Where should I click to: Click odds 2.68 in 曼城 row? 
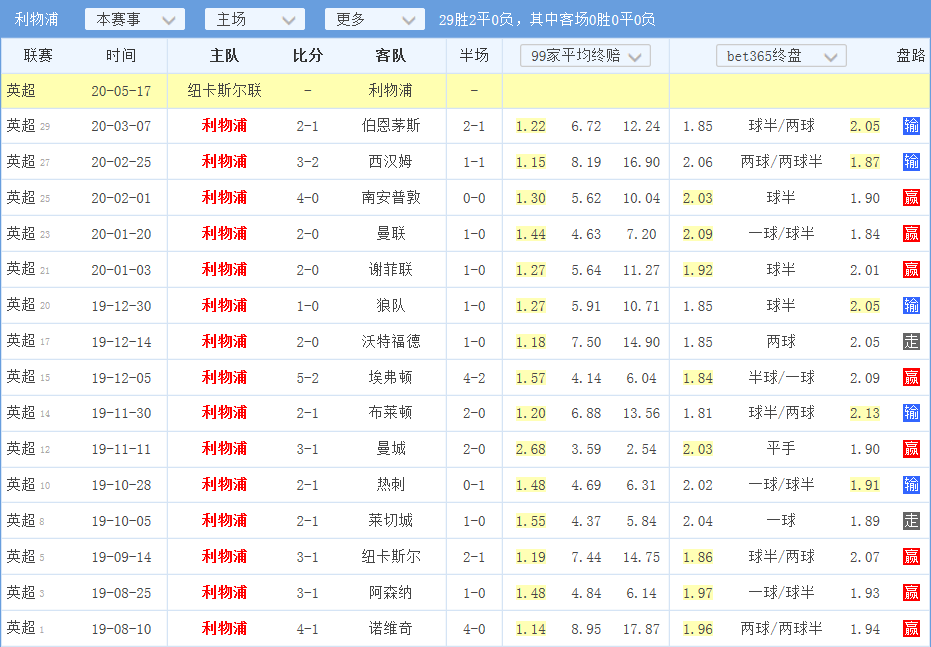(531, 449)
